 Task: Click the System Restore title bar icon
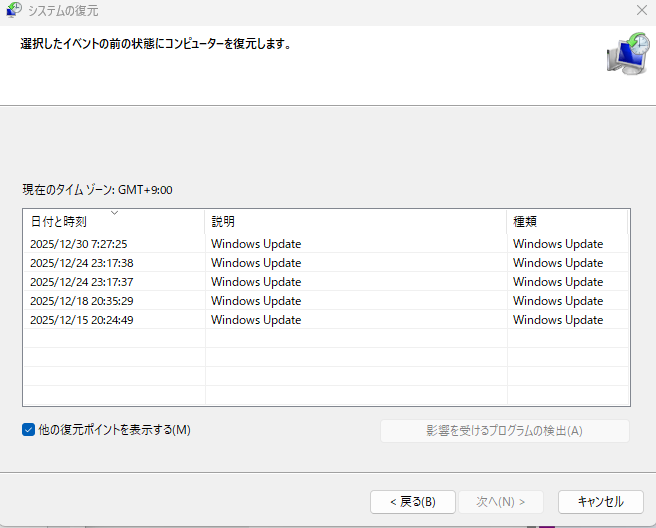[14, 10]
